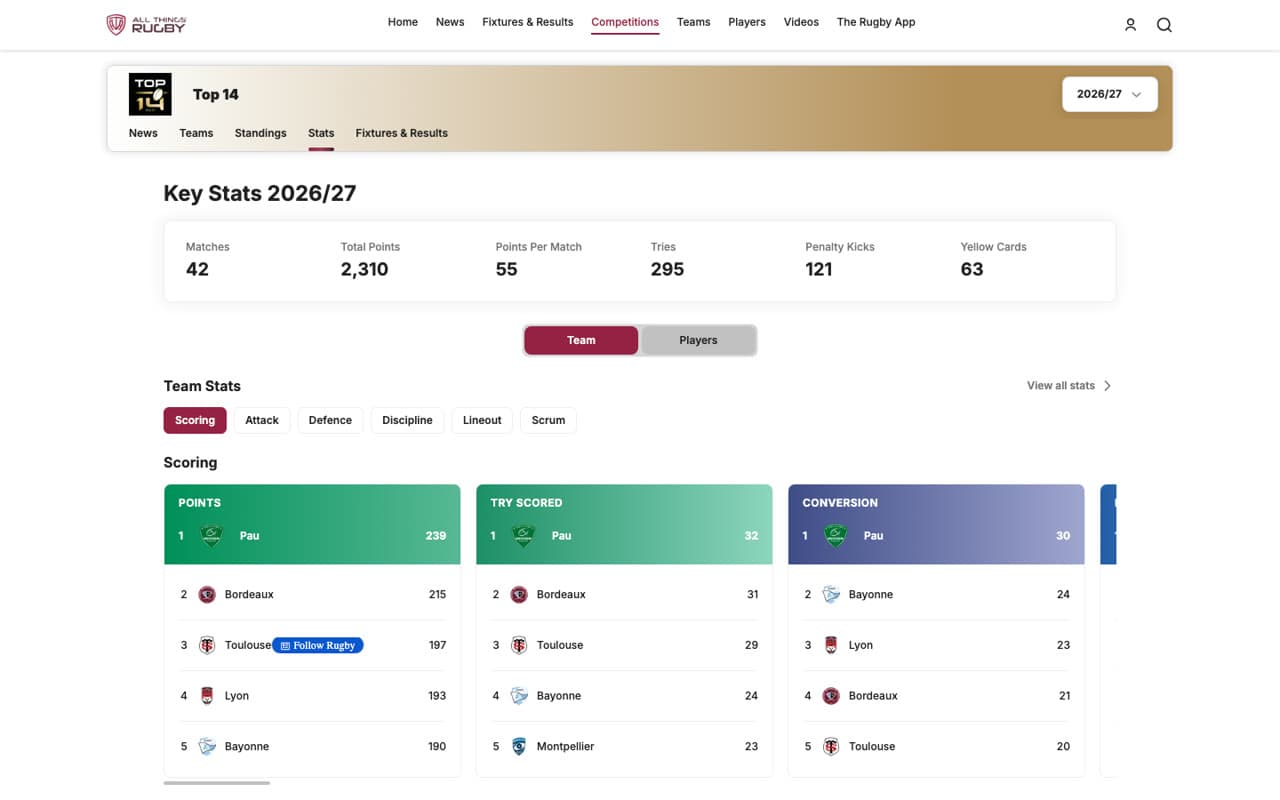Click Lyon crest in Conversion list

(x=831, y=645)
